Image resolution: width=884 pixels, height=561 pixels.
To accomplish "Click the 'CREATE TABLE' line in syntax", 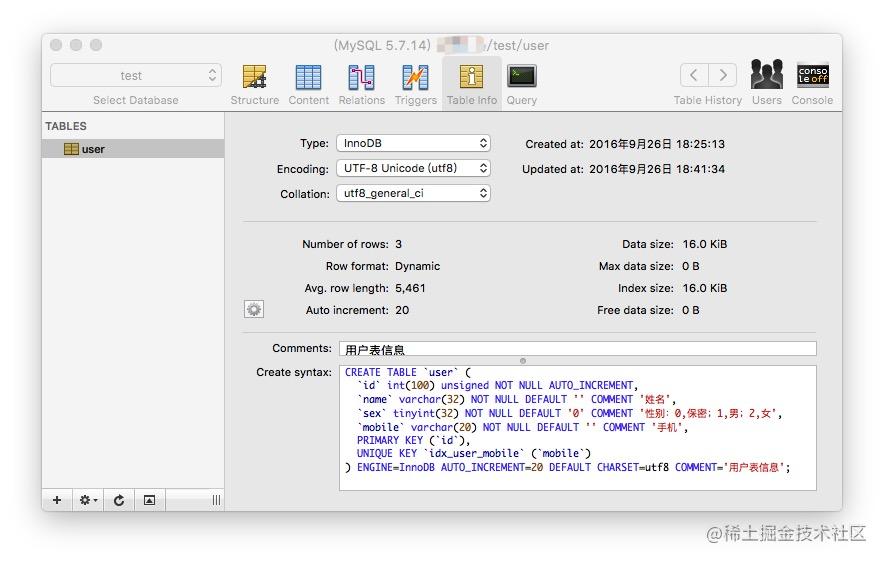I will [408, 373].
